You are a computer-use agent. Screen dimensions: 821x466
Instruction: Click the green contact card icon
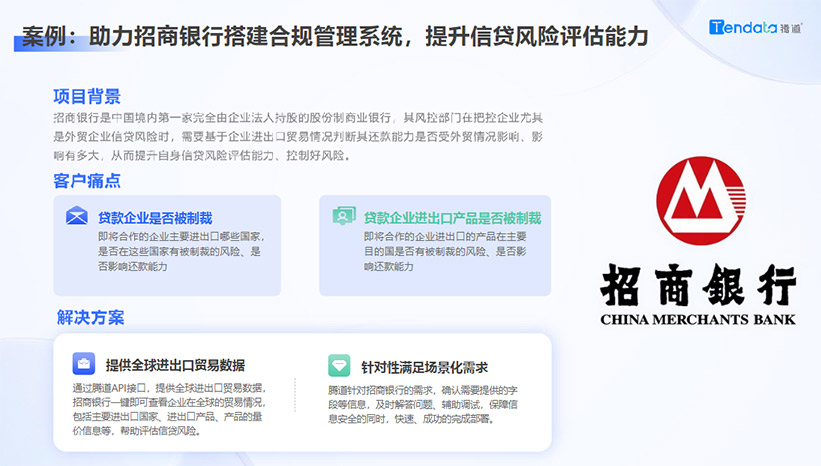click(x=344, y=216)
